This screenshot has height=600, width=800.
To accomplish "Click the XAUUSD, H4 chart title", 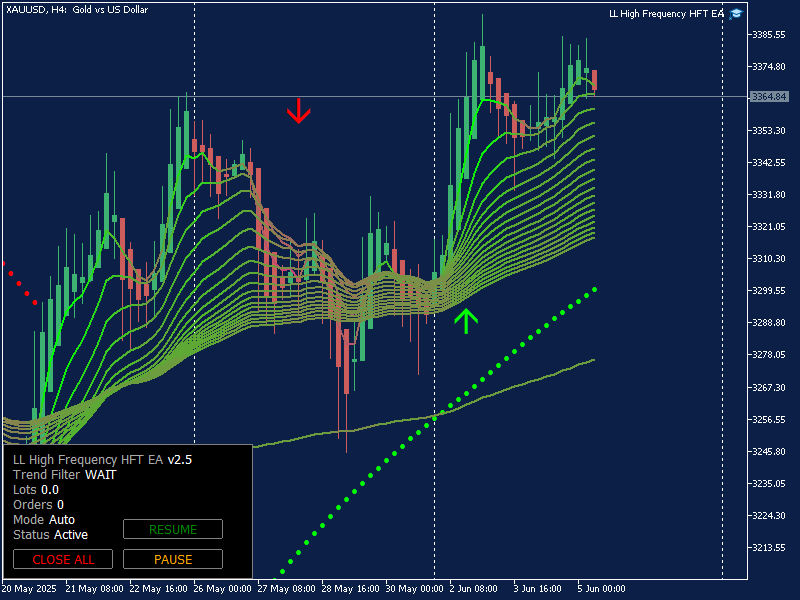I will coord(77,9).
